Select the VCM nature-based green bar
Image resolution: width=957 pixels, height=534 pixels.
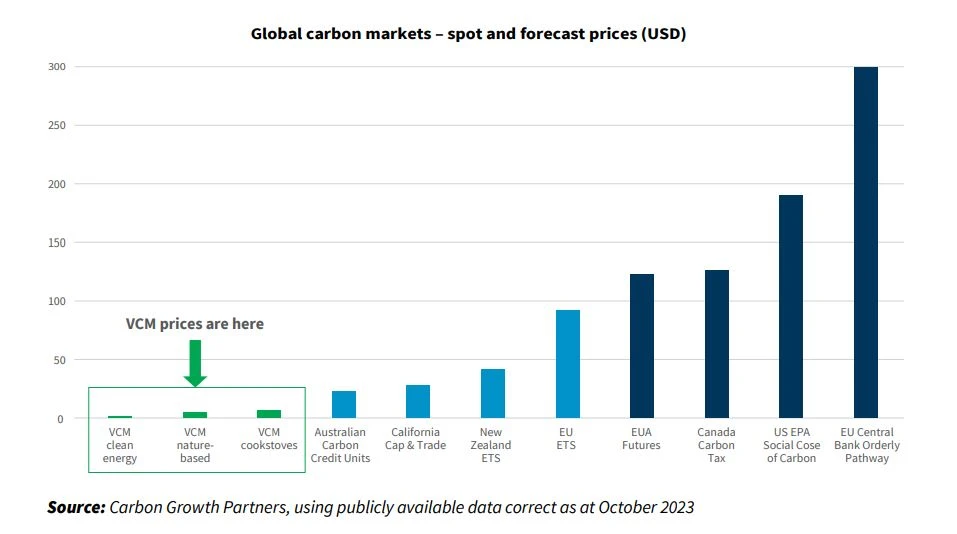pos(195,415)
